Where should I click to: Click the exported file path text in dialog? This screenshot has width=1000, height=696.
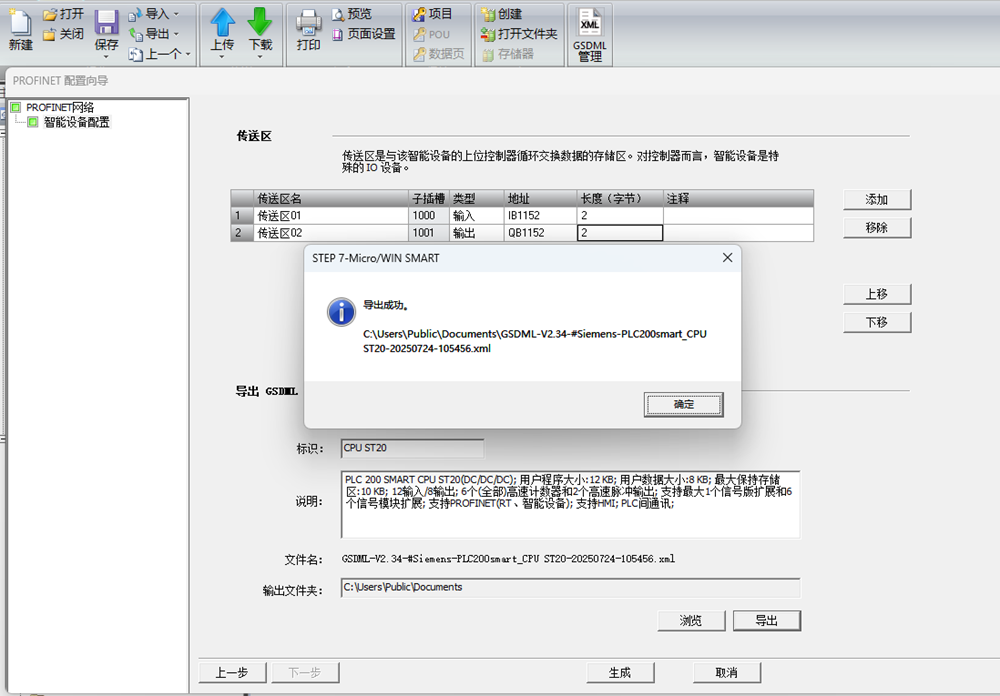pyautogui.click(x=534, y=341)
